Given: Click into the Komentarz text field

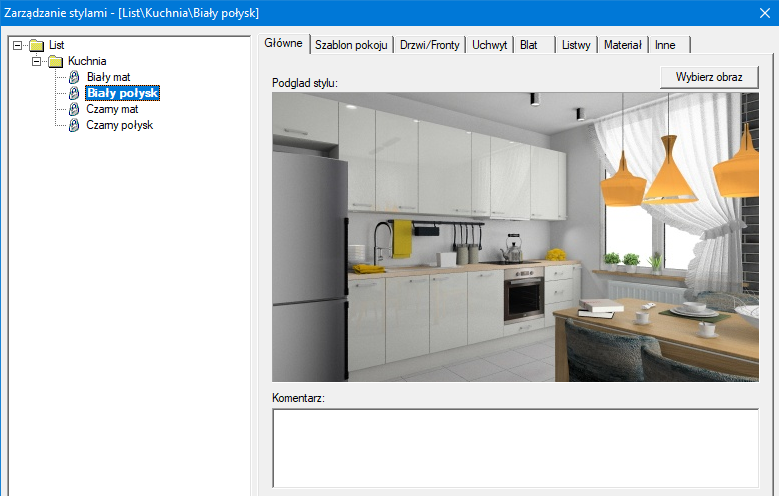Looking at the screenshot, I should [x=515, y=447].
